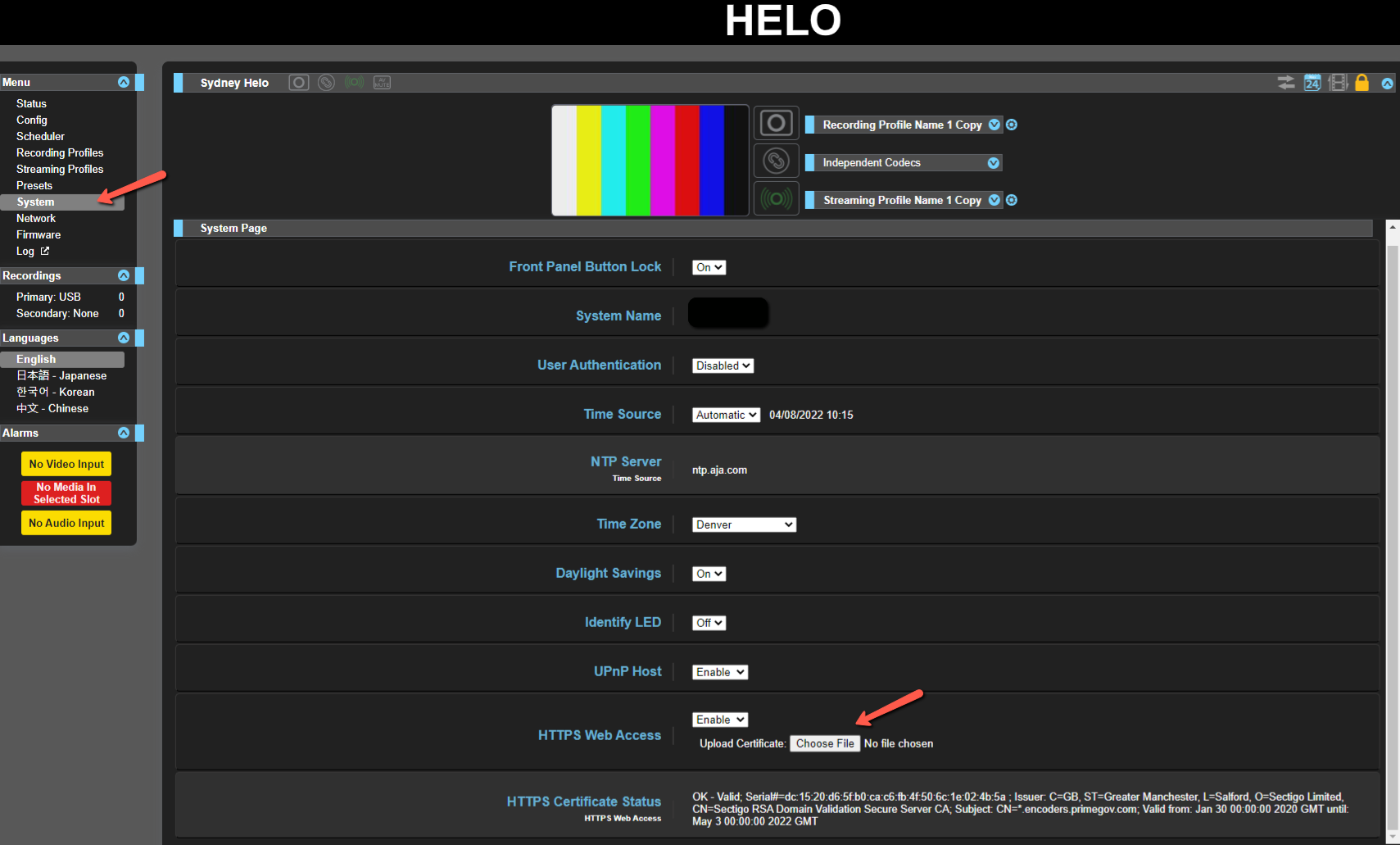Open settings gear for Recording Profile Name 1 Copy
The image size is (1400, 845).
(x=1012, y=125)
